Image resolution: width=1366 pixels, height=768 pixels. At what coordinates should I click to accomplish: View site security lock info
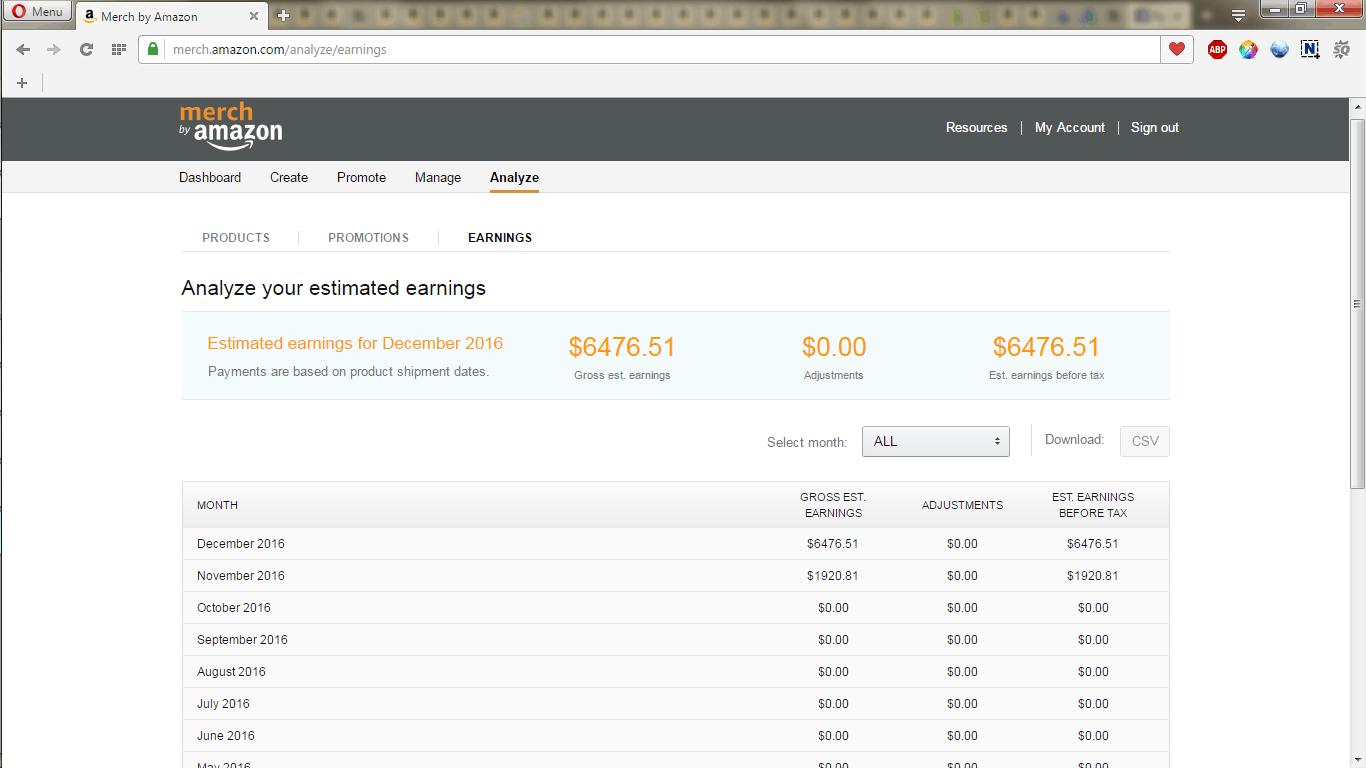[153, 49]
